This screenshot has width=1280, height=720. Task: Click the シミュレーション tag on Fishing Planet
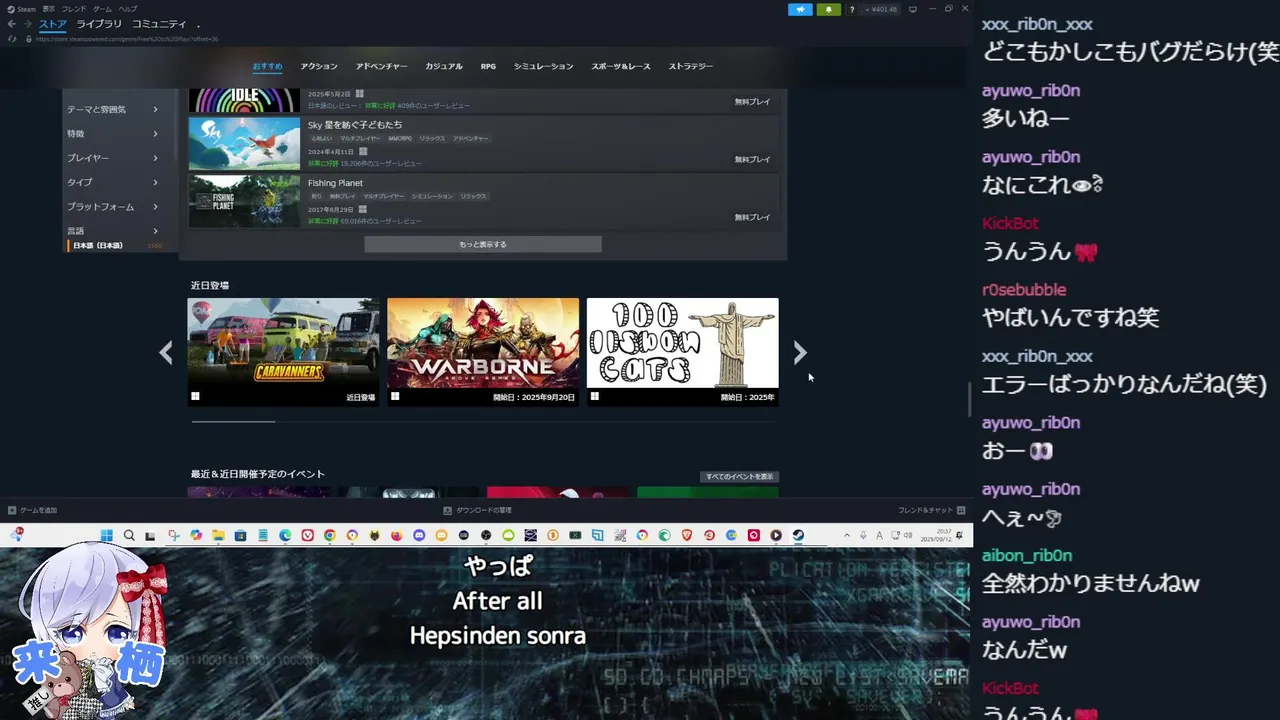[x=432, y=196]
